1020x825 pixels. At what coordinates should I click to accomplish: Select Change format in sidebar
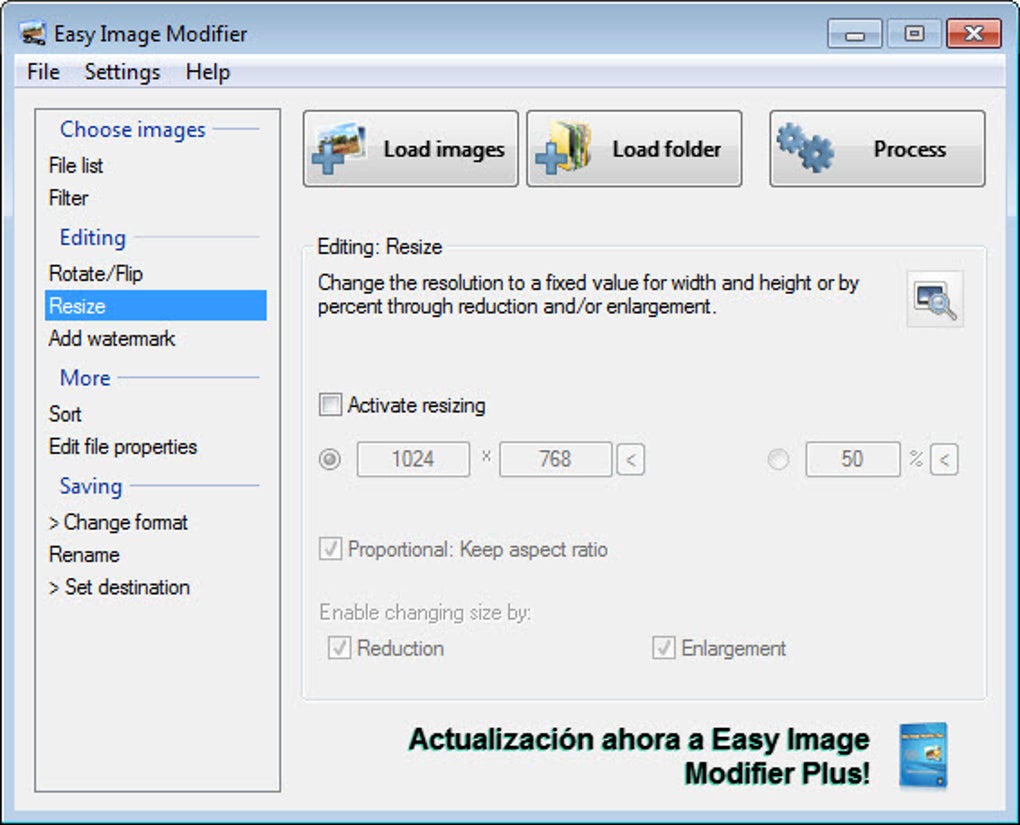[155, 522]
